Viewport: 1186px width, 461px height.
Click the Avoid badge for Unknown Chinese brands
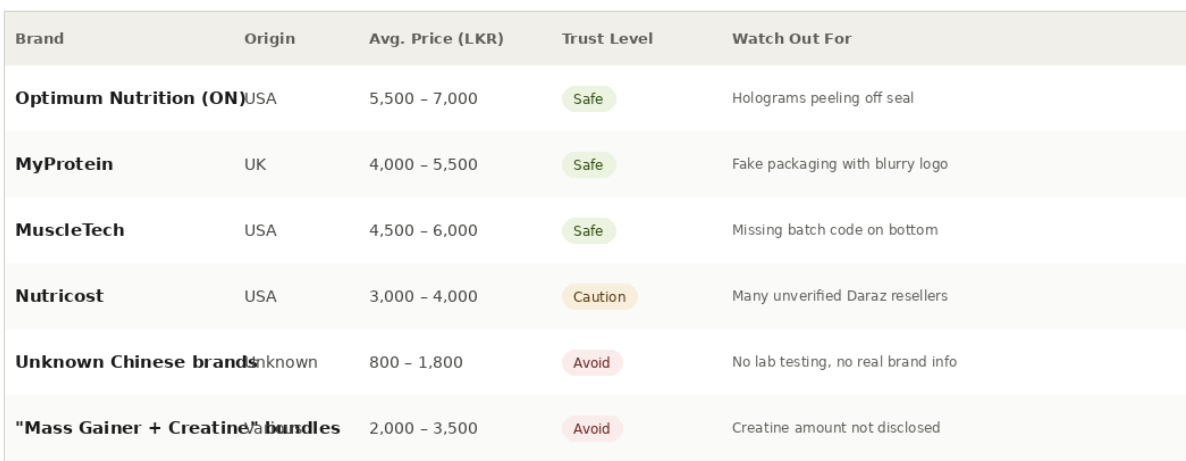(x=592, y=363)
